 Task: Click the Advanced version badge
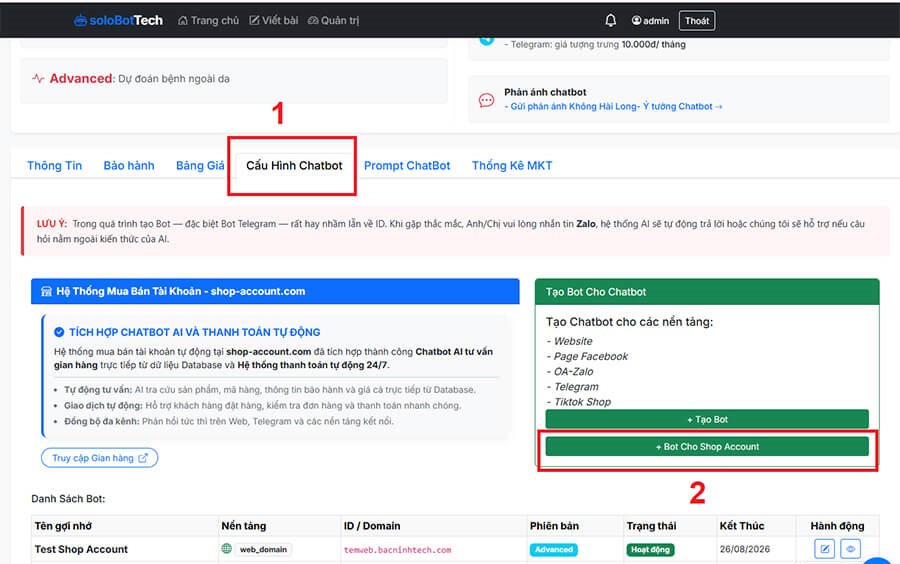point(553,550)
